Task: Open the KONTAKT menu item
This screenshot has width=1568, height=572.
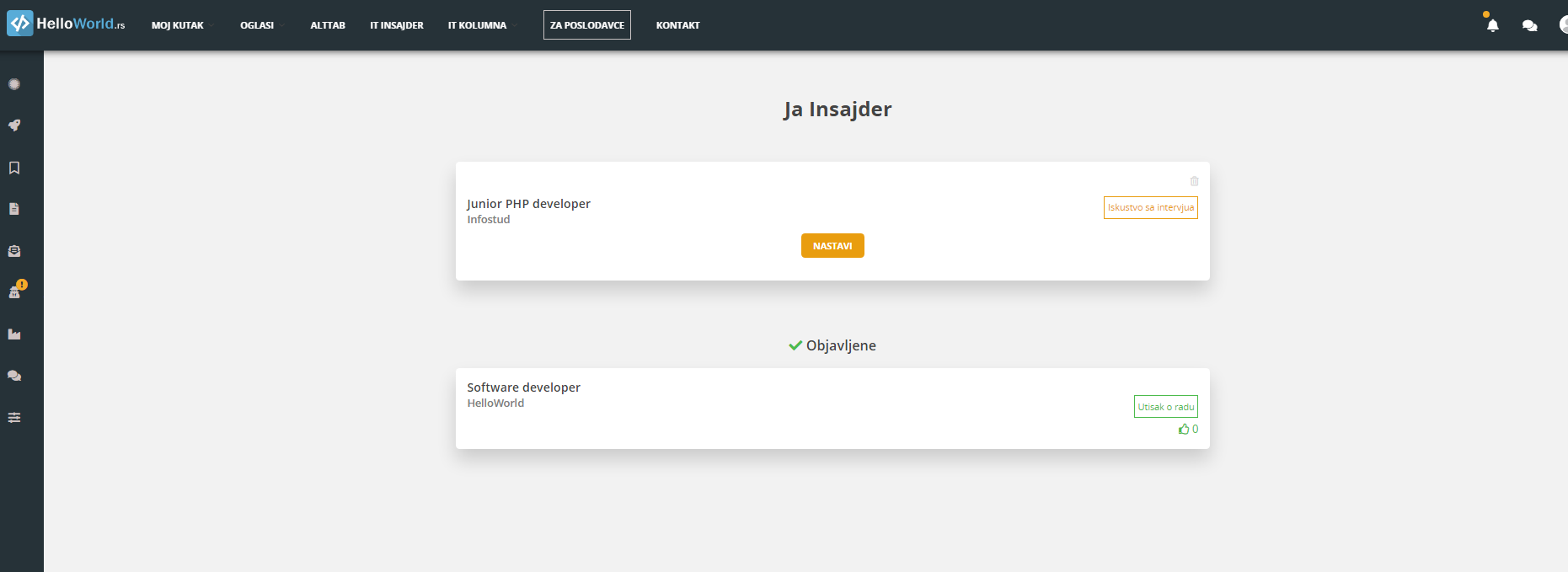Action: (678, 25)
